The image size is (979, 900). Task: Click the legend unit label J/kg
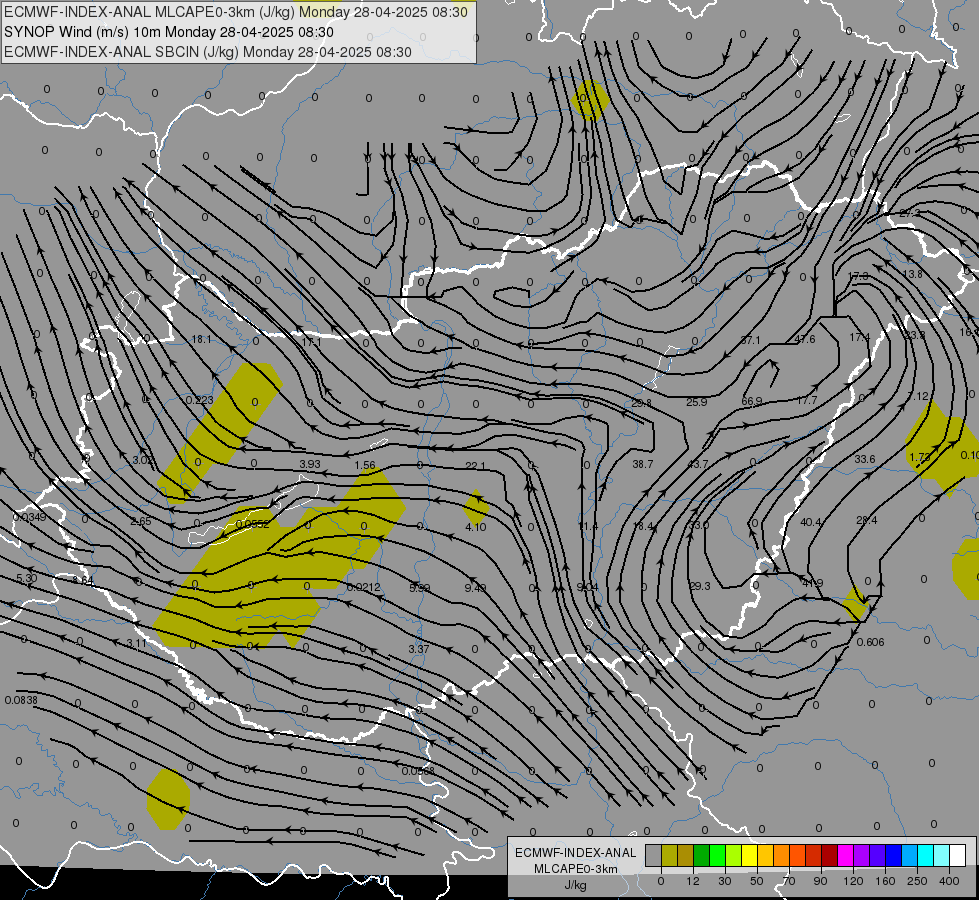[x=576, y=885]
